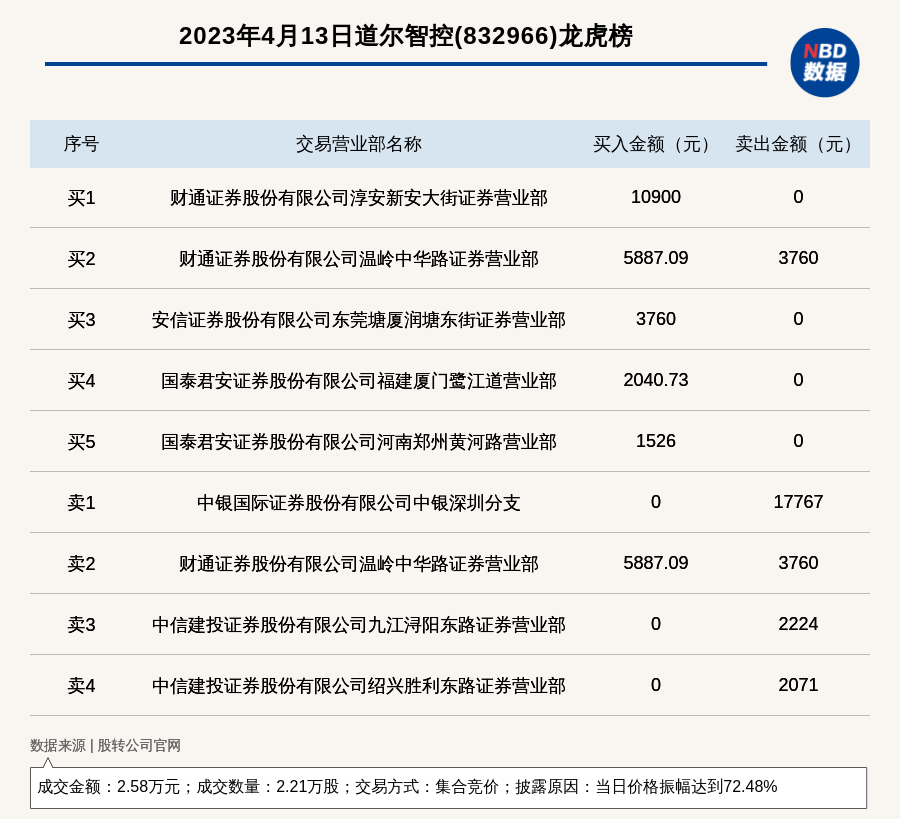Click 3760 sell amount in 买2 row
Viewport: 900px width, 819px height.
coord(798,258)
